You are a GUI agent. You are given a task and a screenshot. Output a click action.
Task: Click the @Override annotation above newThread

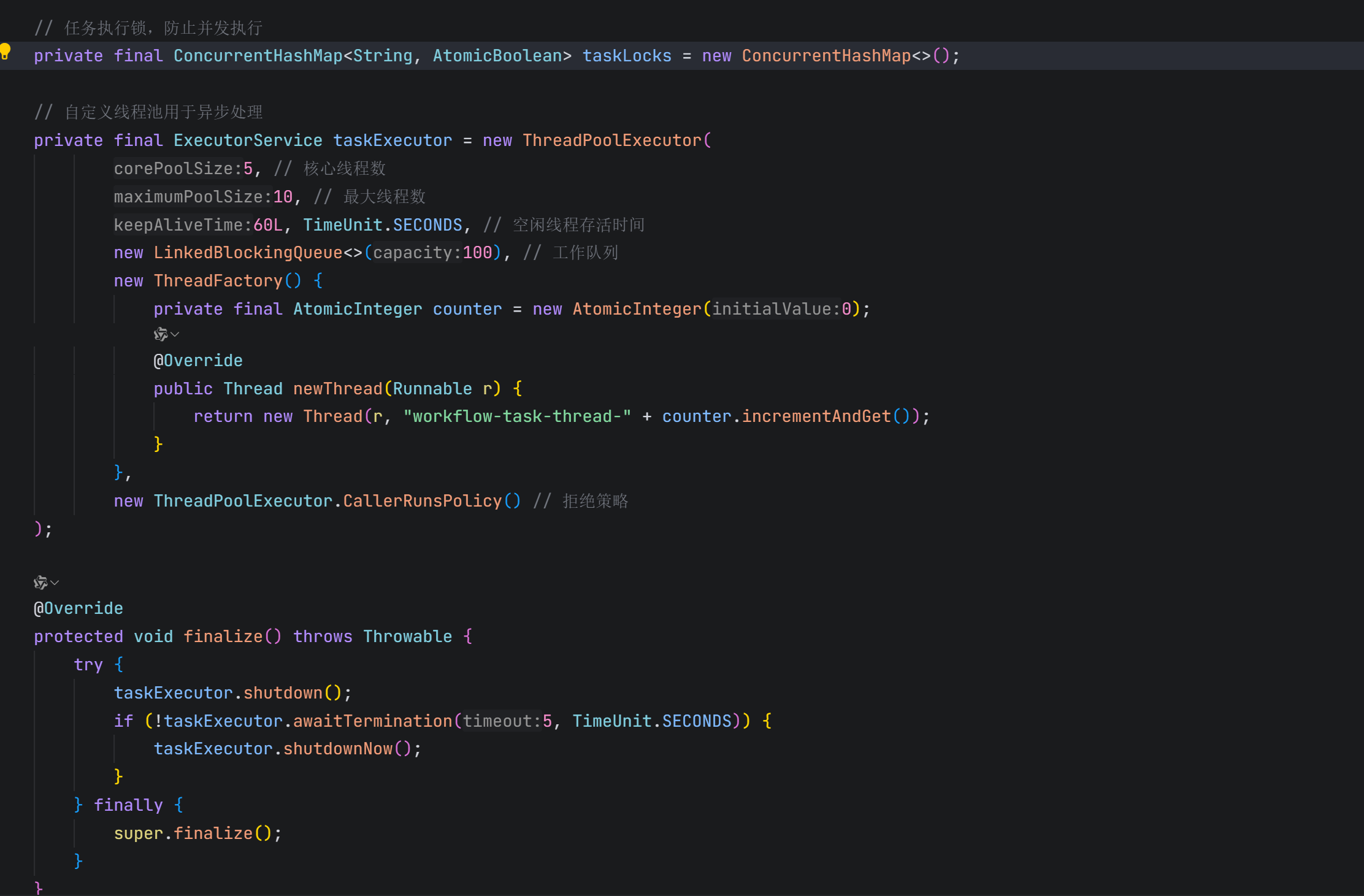[198, 361]
